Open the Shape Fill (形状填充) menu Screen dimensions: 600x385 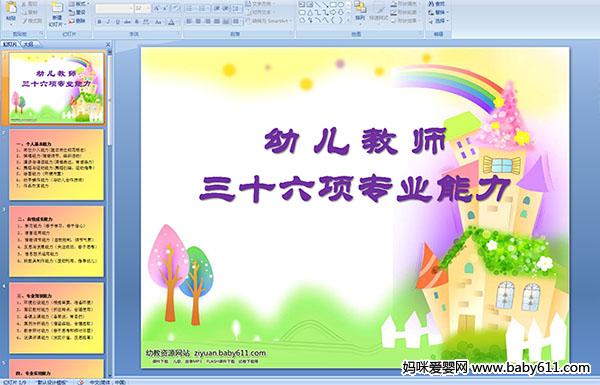click(x=405, y=4)
